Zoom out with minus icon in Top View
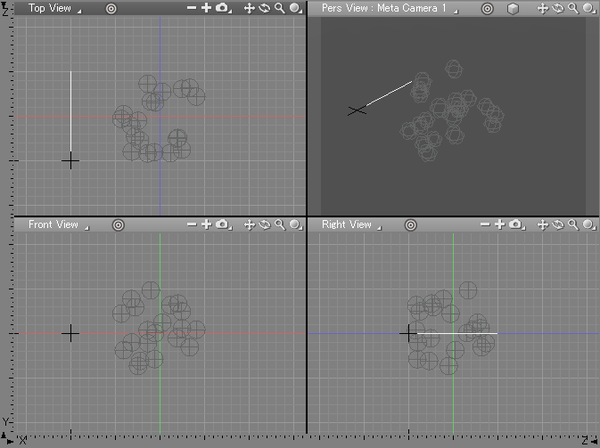The image size is (600, 448). pyautogui.click(x=191, y=8)
